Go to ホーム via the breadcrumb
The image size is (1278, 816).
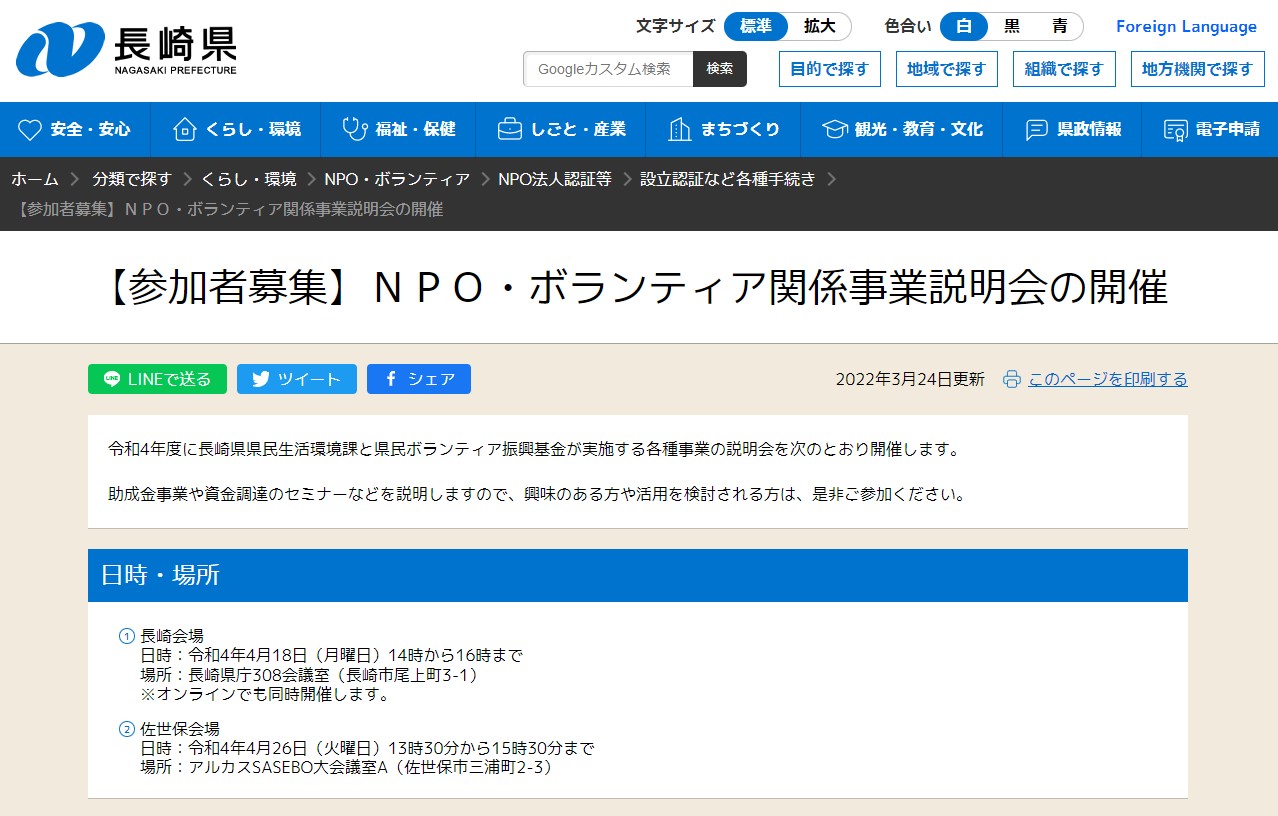[35, 179]
